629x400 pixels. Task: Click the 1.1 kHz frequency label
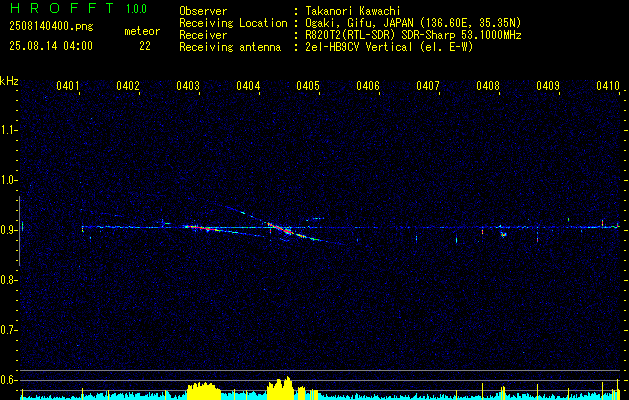(9, 130)
